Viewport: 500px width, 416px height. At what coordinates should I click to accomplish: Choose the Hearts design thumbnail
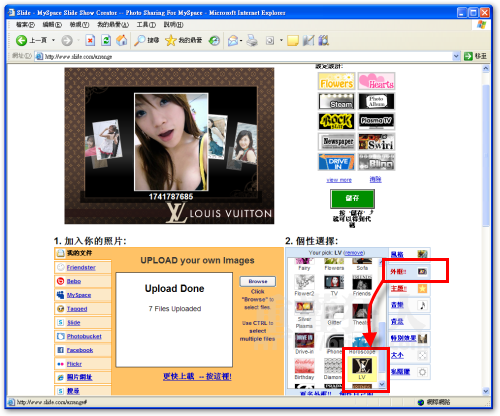(377, 81)
